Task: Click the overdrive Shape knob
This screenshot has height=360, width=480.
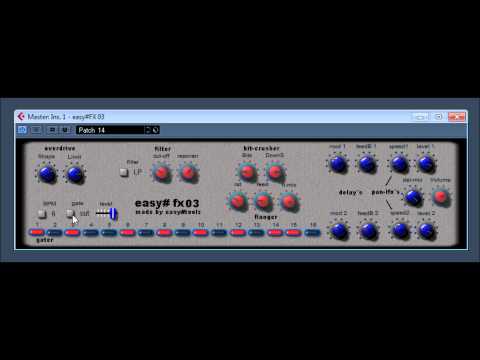Action: pos(47,174)
